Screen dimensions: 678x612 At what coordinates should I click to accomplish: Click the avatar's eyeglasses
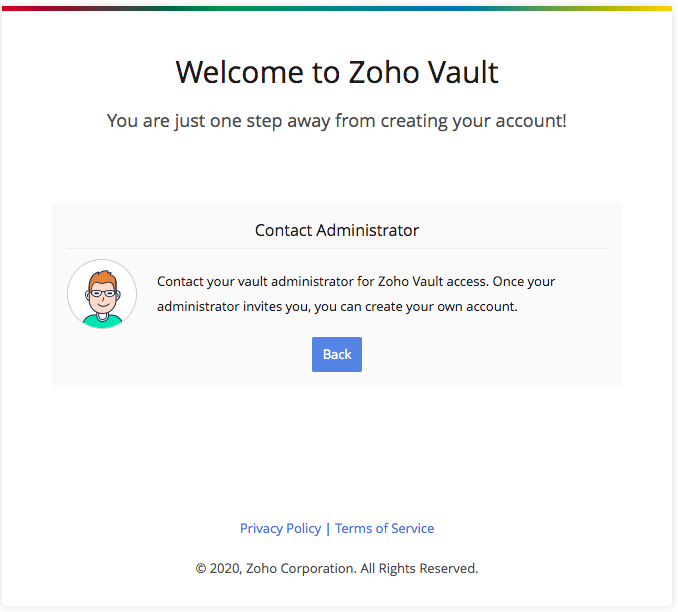point(103,294)
